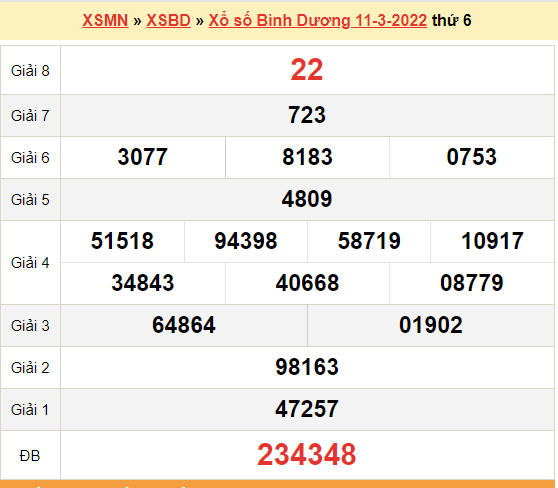Select the ĐB special prize 234348
This screenshot has width=558, height=488.
pos(307,454)
